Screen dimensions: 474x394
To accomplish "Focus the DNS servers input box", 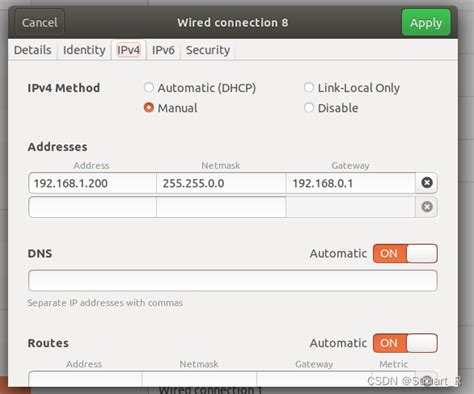I will click(x=233, y=281).
